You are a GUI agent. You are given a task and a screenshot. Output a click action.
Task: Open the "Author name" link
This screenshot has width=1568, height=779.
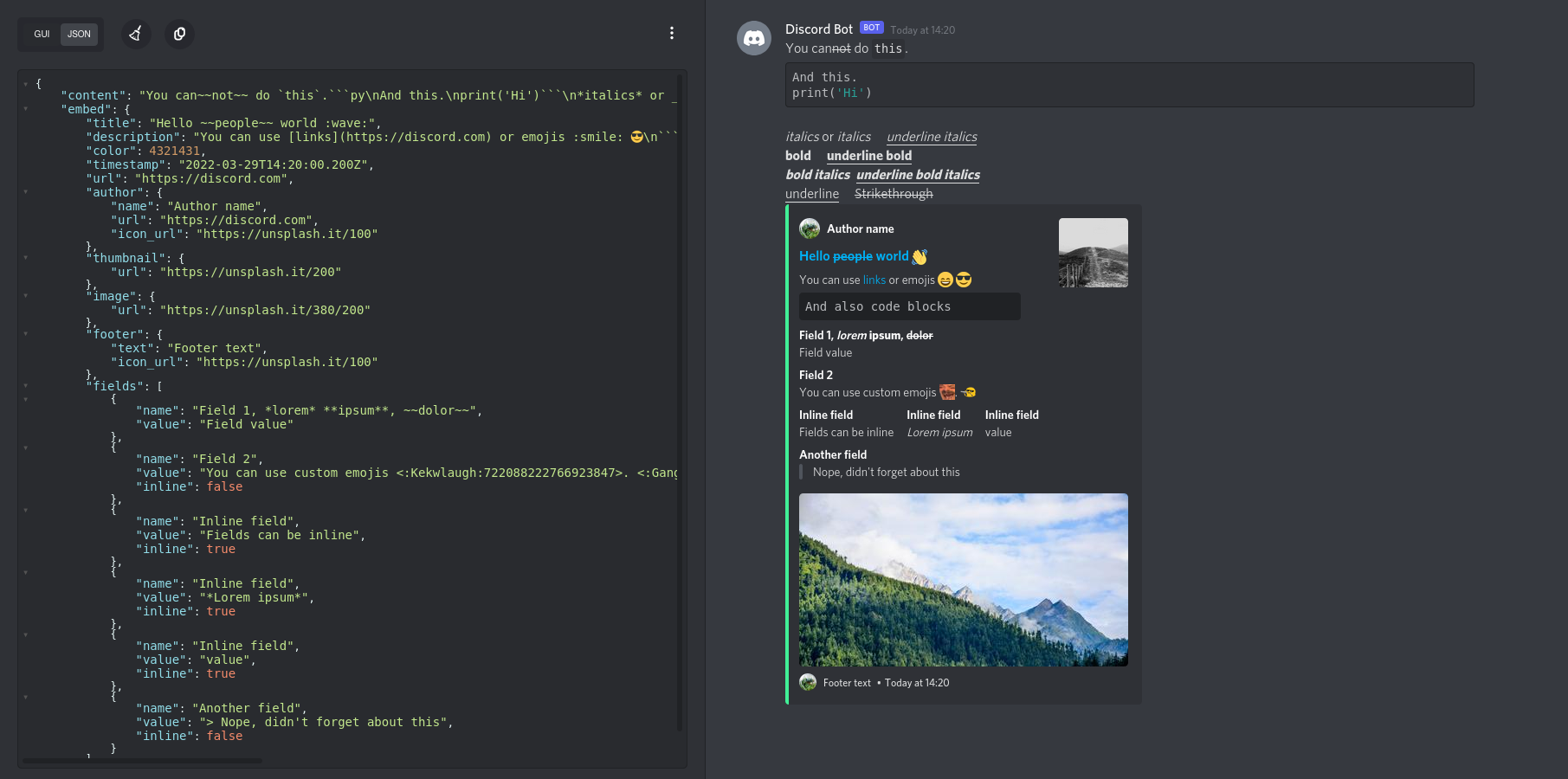click(x=861, y=229)
